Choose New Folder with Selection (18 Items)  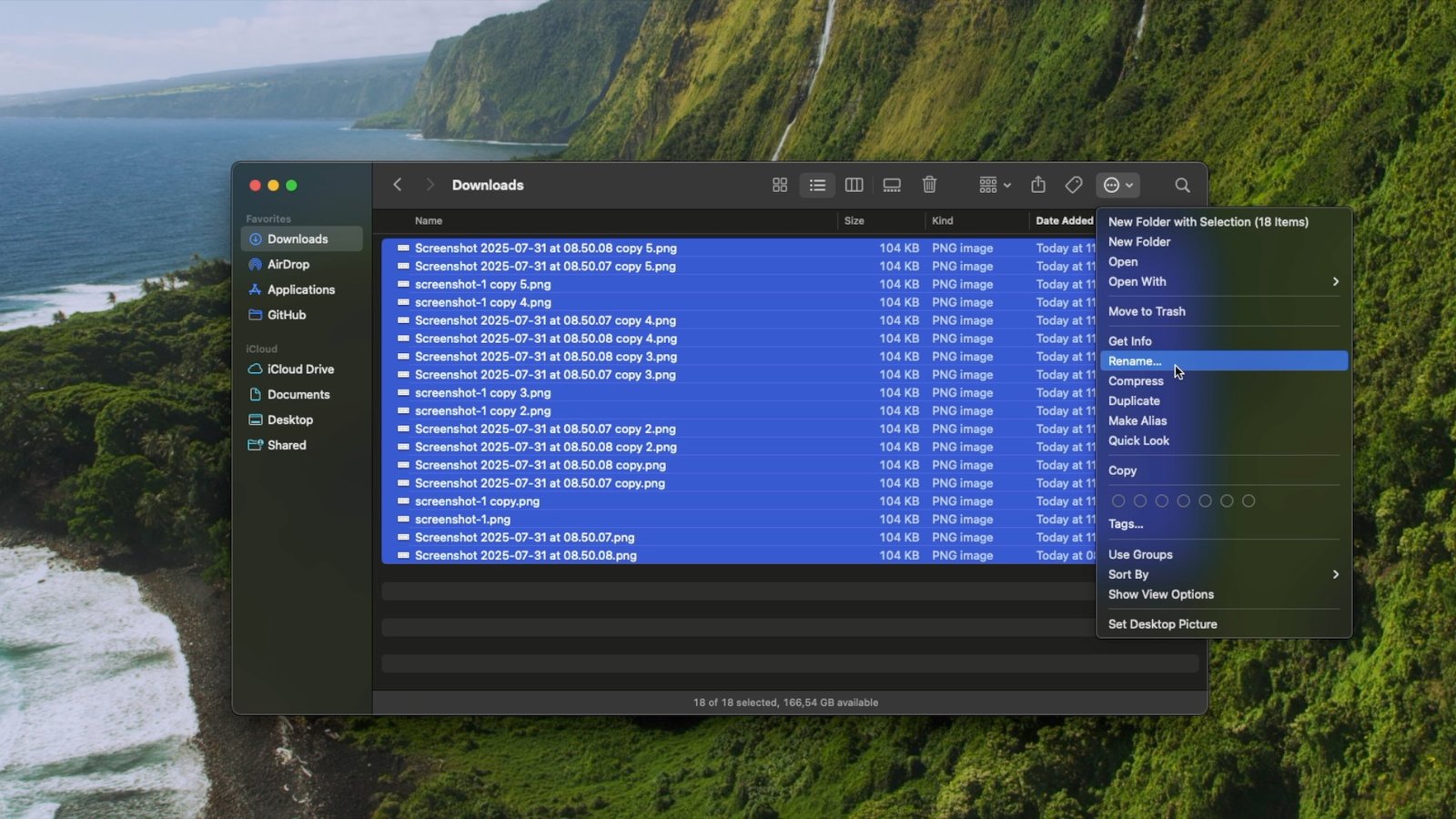[x=1223, y=222]
